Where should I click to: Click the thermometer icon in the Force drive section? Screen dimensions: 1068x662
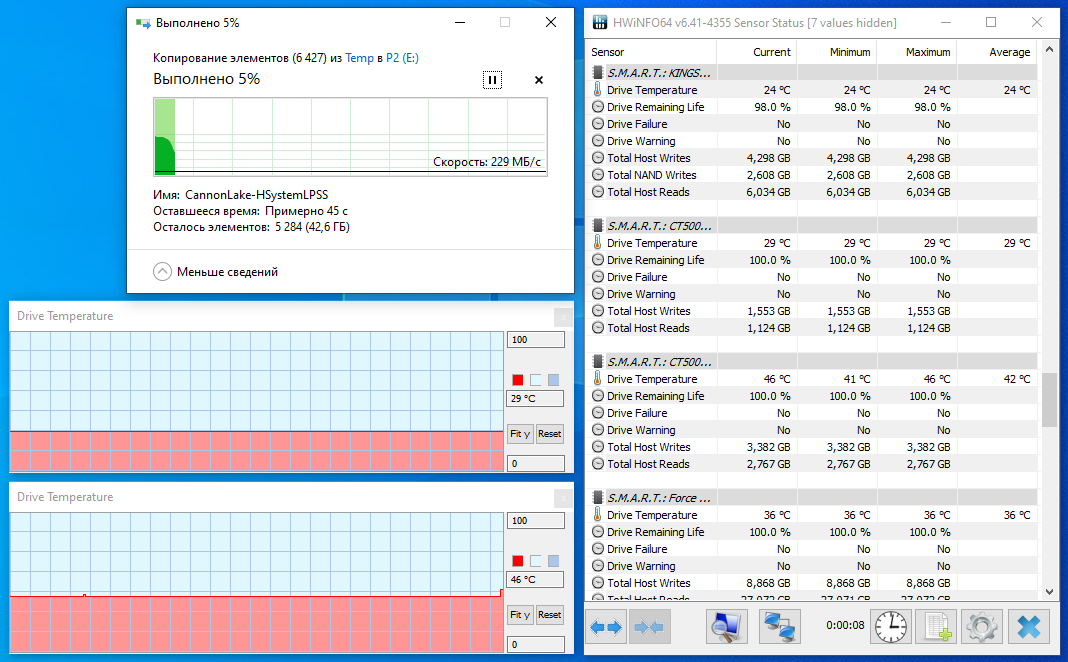click(x=596, y=515)
